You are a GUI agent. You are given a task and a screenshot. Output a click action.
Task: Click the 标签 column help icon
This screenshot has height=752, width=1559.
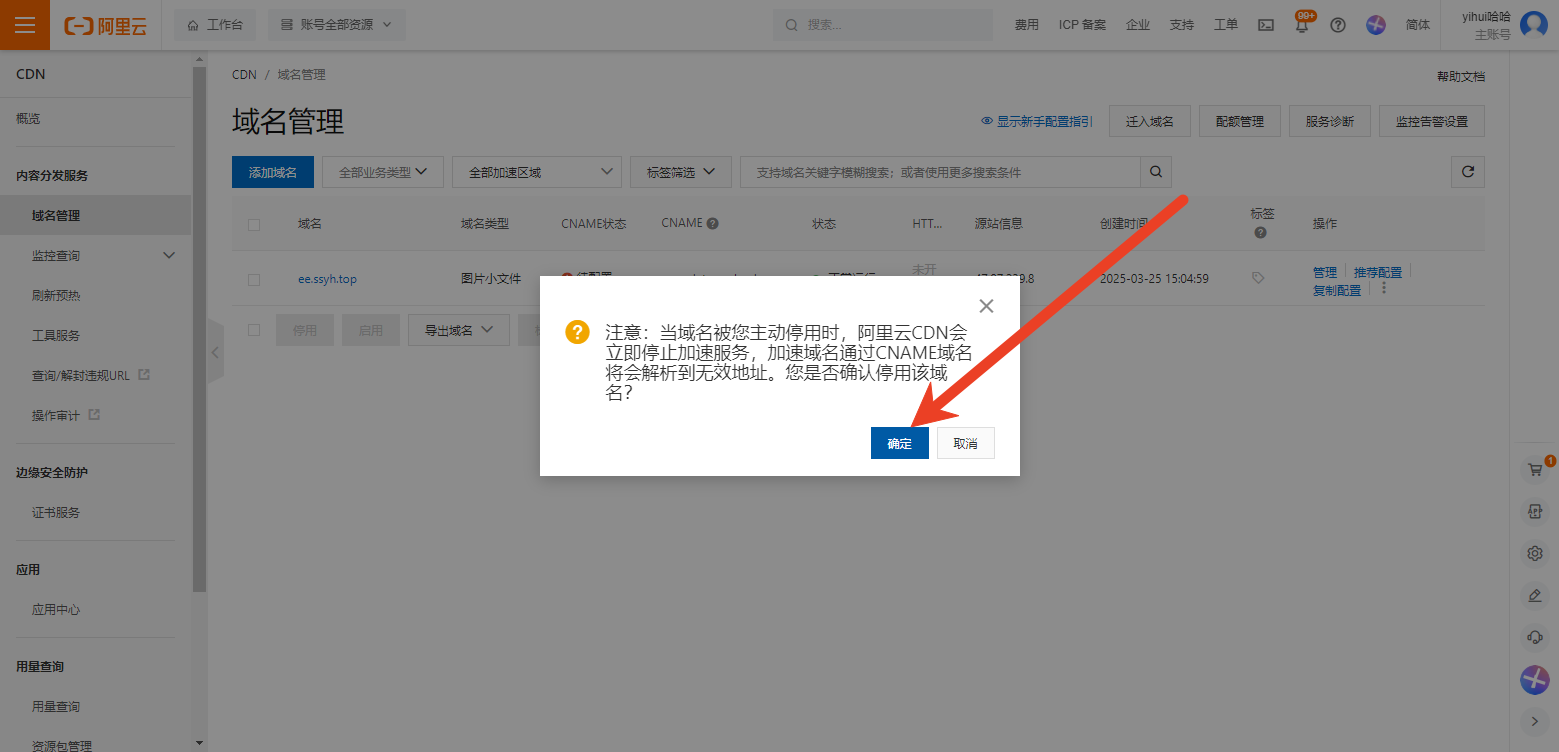(x=1260, y=233)
